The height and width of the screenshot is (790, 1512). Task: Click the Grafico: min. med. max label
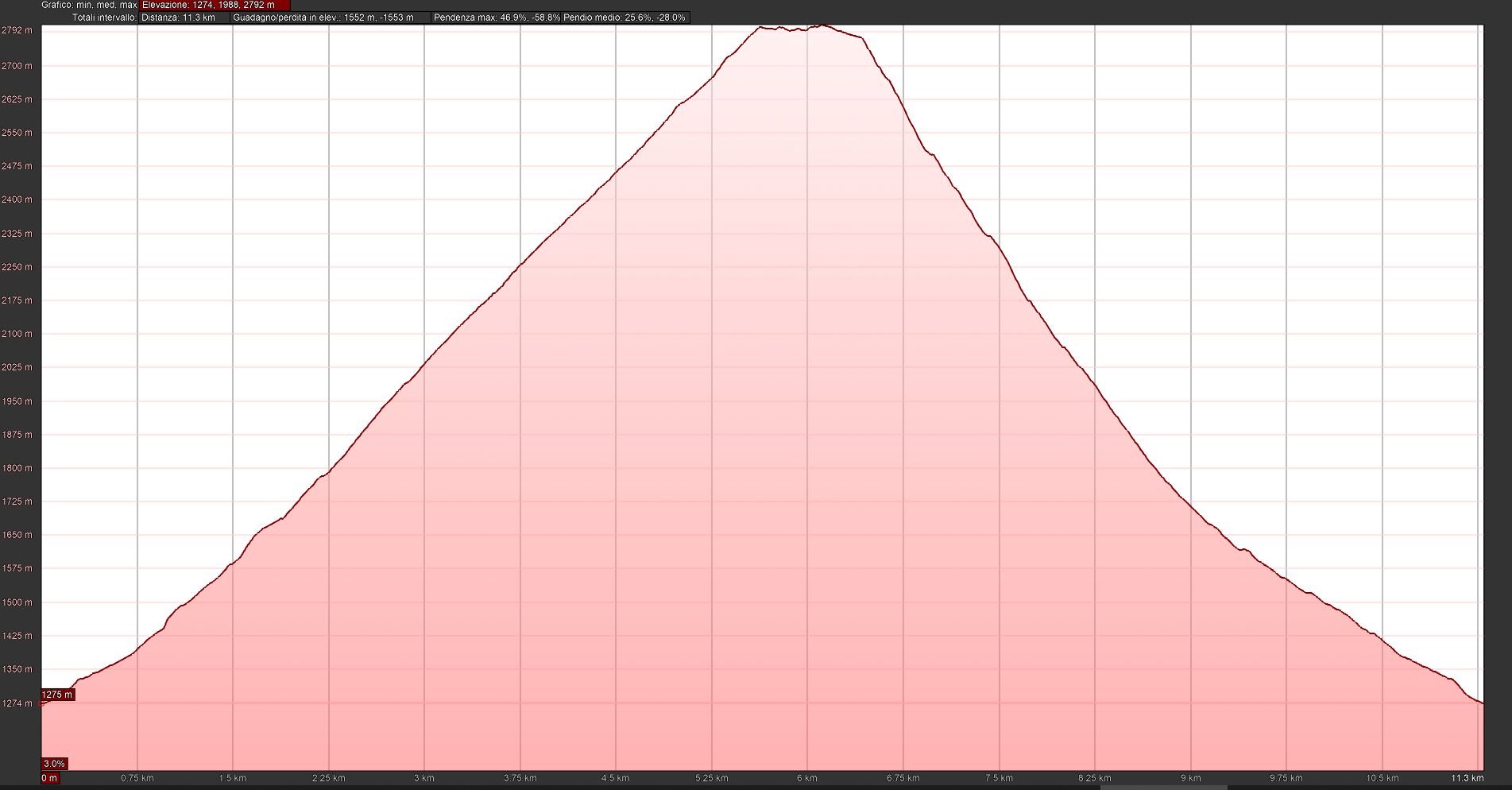[x=89, y=5]
